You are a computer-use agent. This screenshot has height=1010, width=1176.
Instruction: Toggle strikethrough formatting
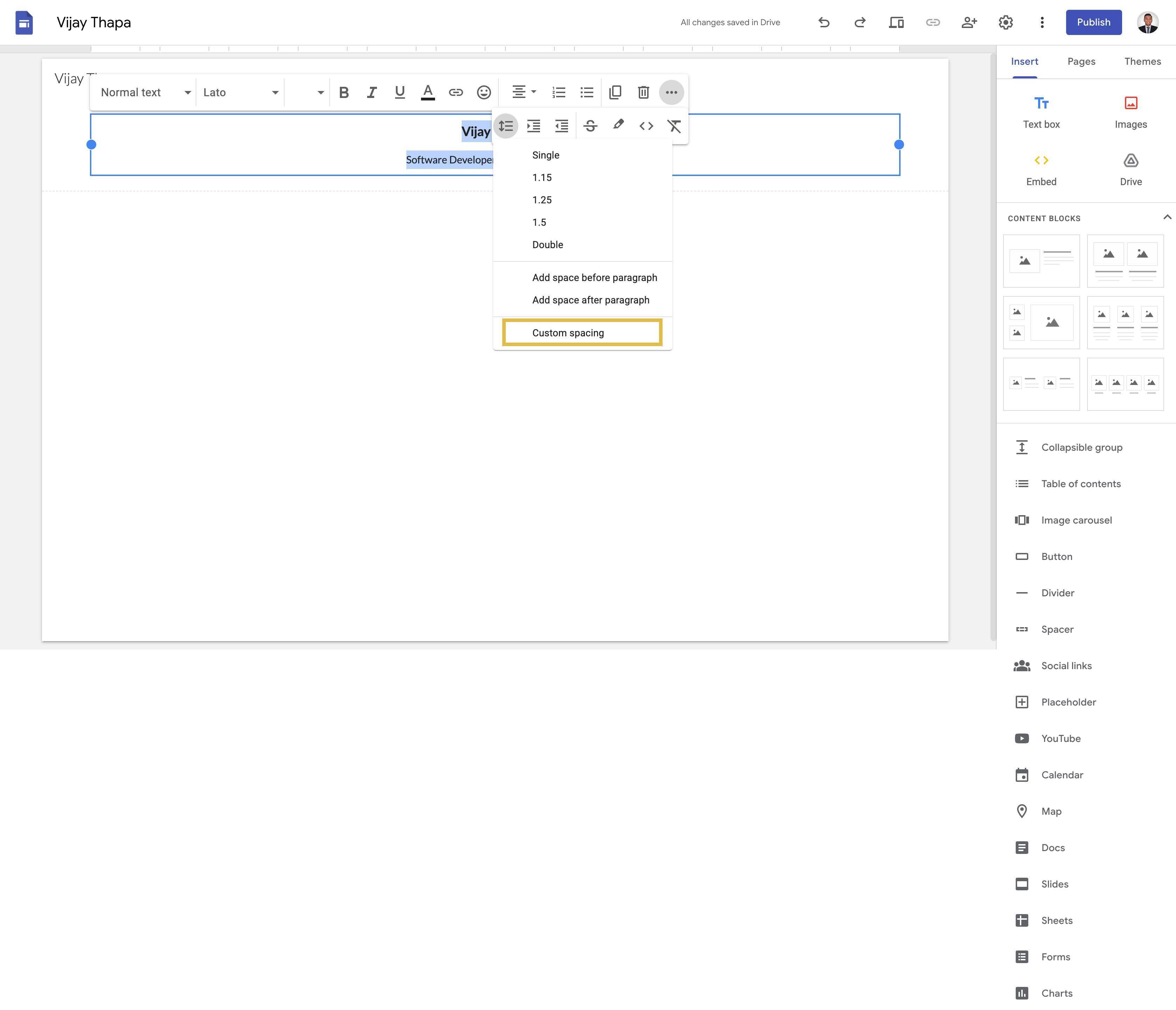(x=590, y=126)
